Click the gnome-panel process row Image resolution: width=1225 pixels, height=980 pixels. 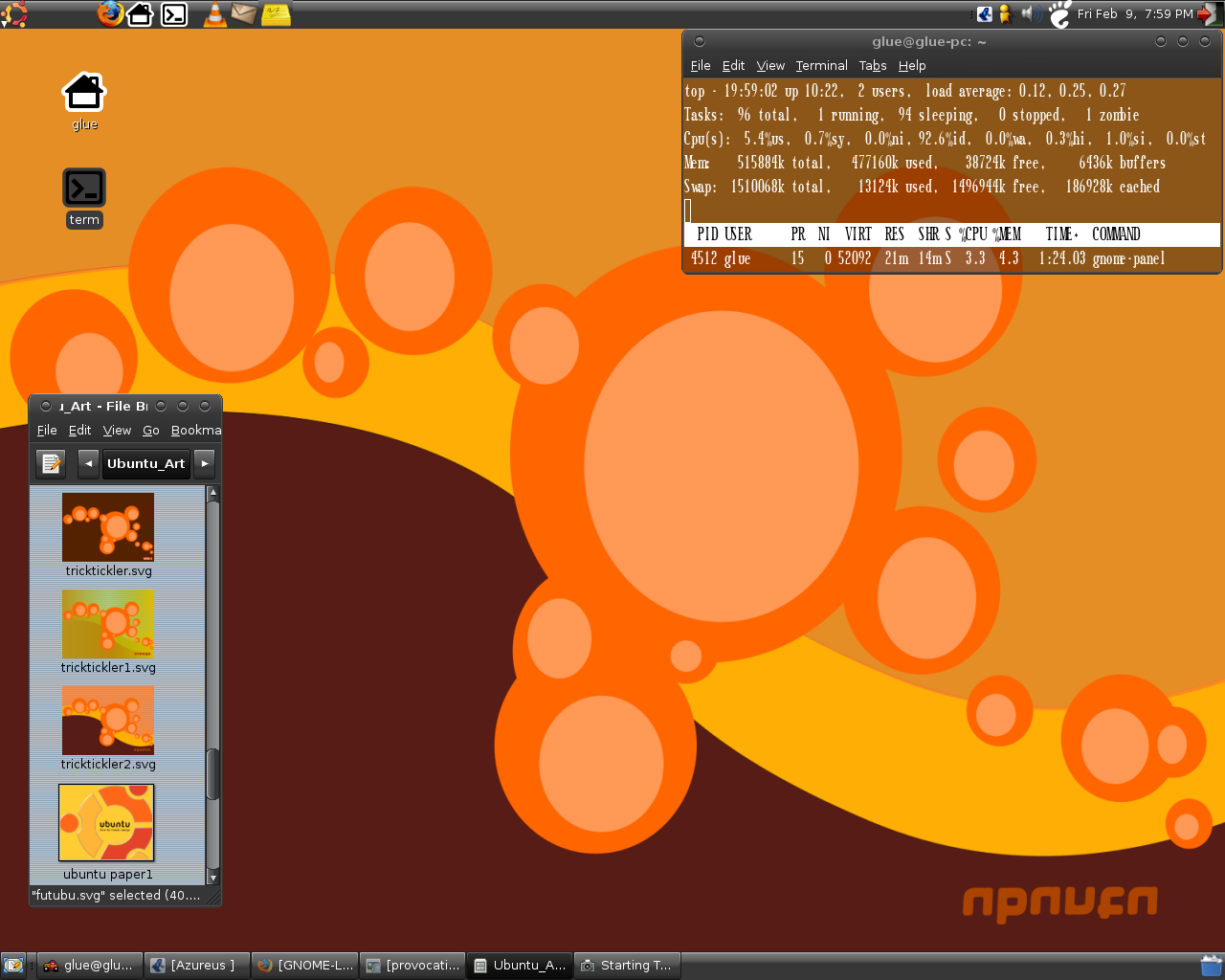(x=952, y=258)
